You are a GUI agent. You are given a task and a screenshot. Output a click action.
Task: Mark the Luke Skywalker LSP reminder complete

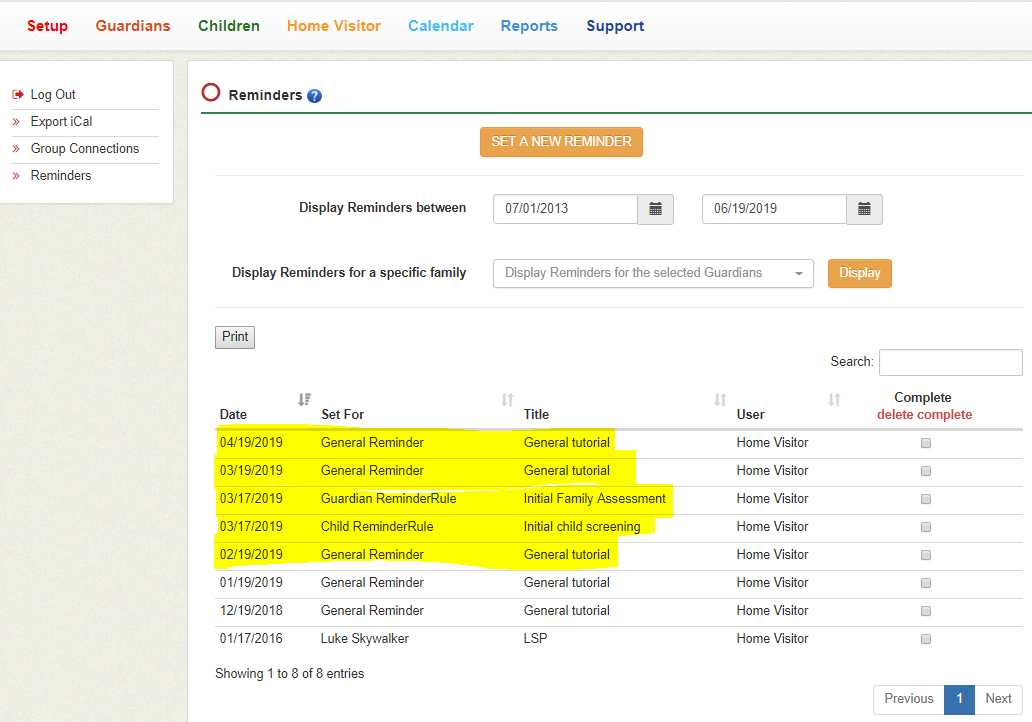pyautogui.click(x=926, y=639)
